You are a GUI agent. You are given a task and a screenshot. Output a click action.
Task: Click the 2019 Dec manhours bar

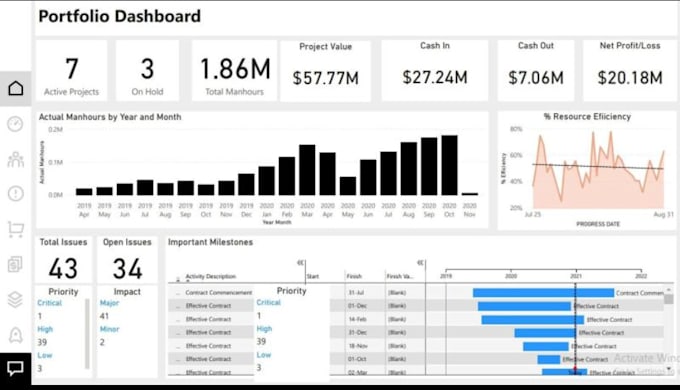[246, 184]
